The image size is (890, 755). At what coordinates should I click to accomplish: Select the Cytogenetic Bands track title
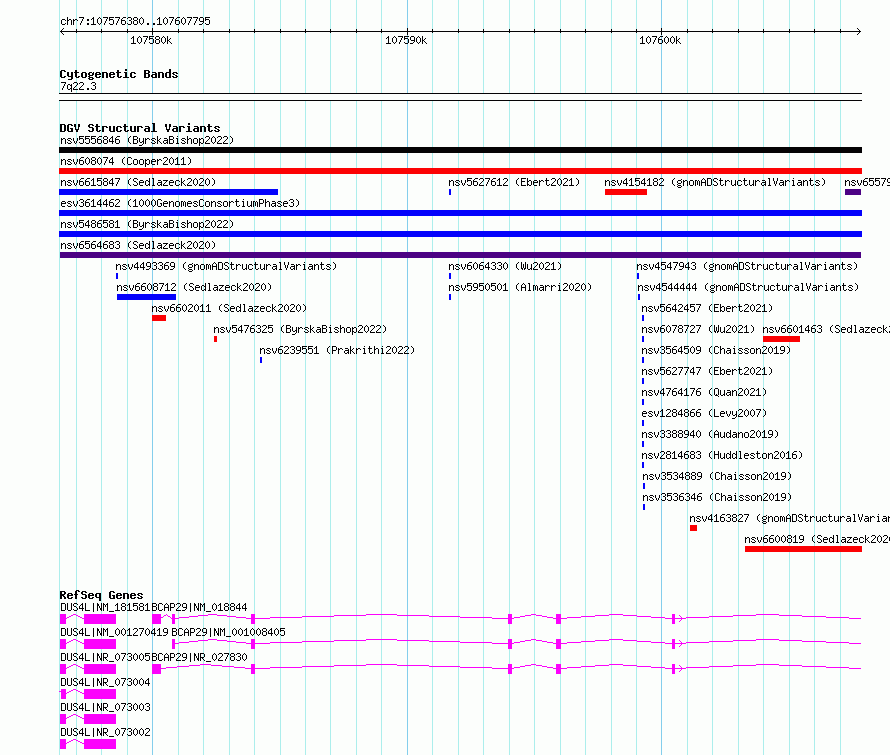click(119, 74)
